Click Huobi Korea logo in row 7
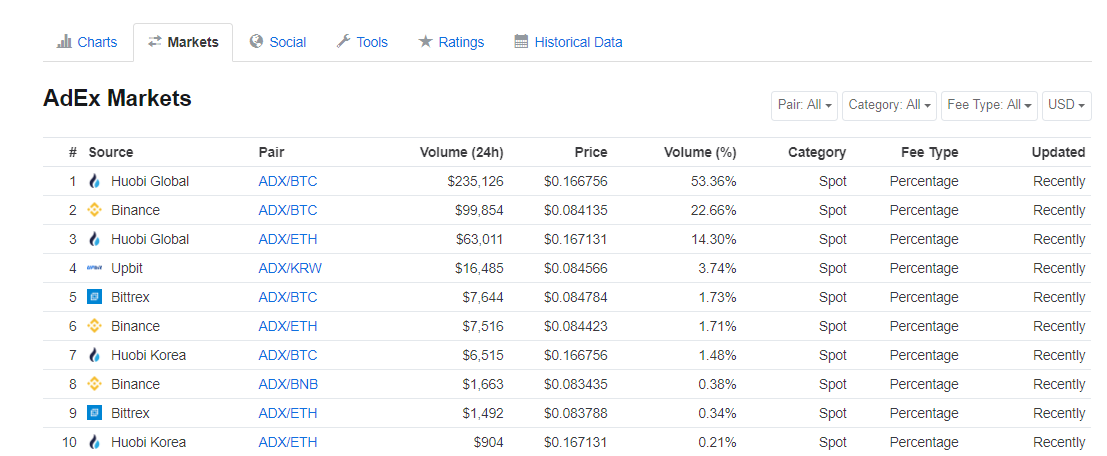The image size is (1107, 456). 95,355
